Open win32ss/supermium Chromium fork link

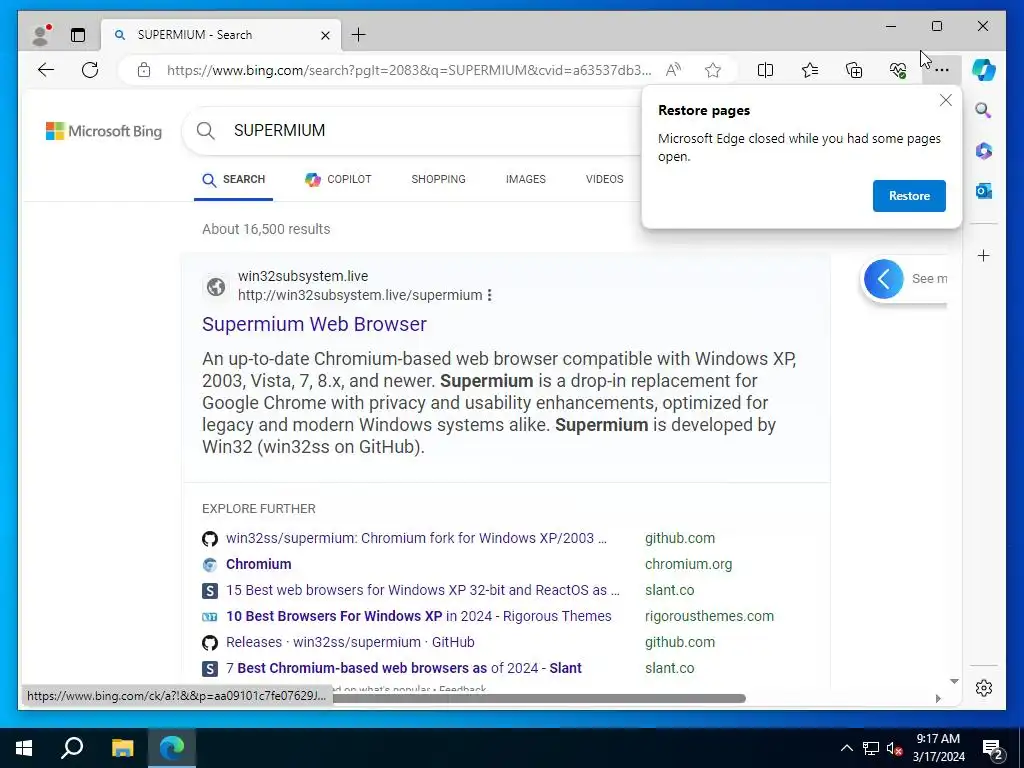[x=416, y=538]
